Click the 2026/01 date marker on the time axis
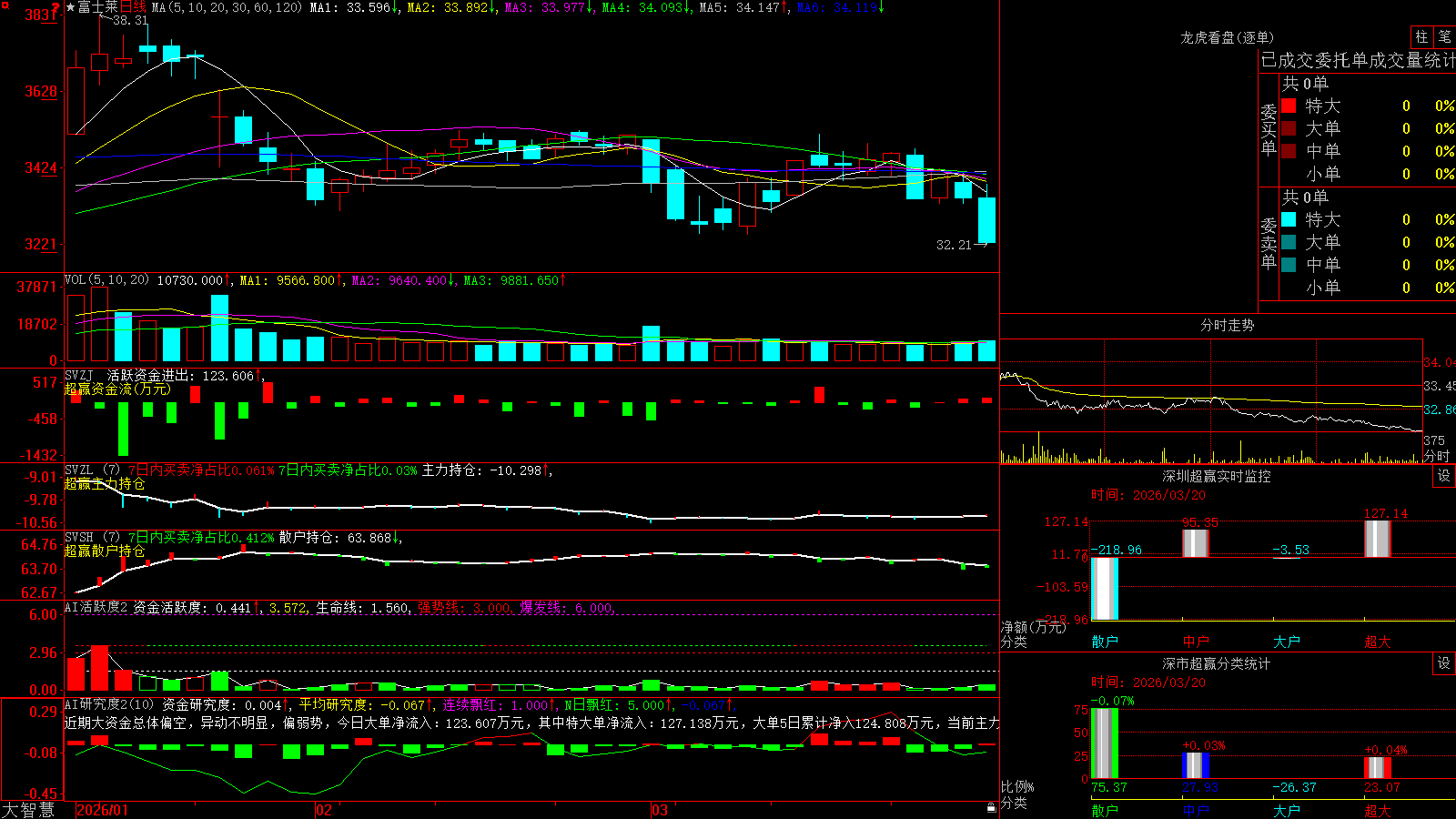The height and width of the screenshot is (819, 1456). [103, 810]
